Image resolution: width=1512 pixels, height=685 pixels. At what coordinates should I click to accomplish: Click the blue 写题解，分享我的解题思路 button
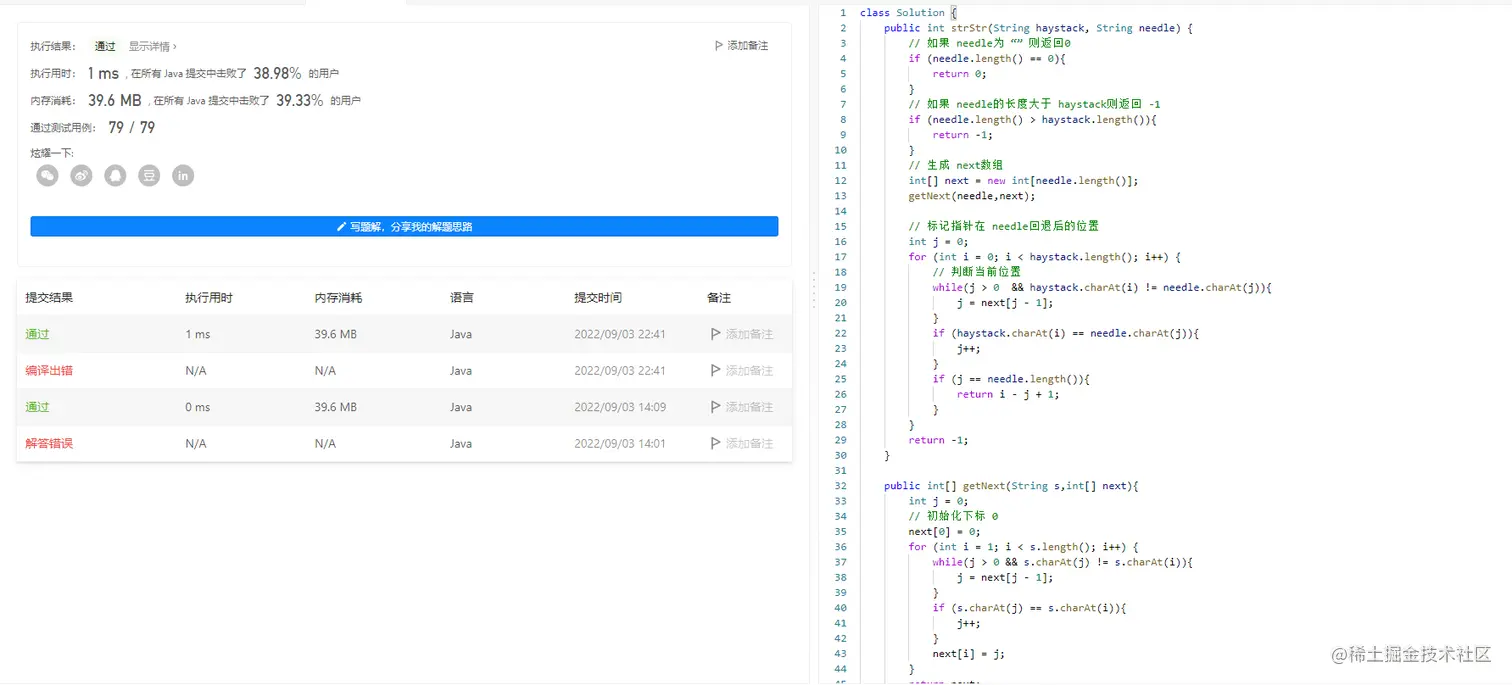404,227
